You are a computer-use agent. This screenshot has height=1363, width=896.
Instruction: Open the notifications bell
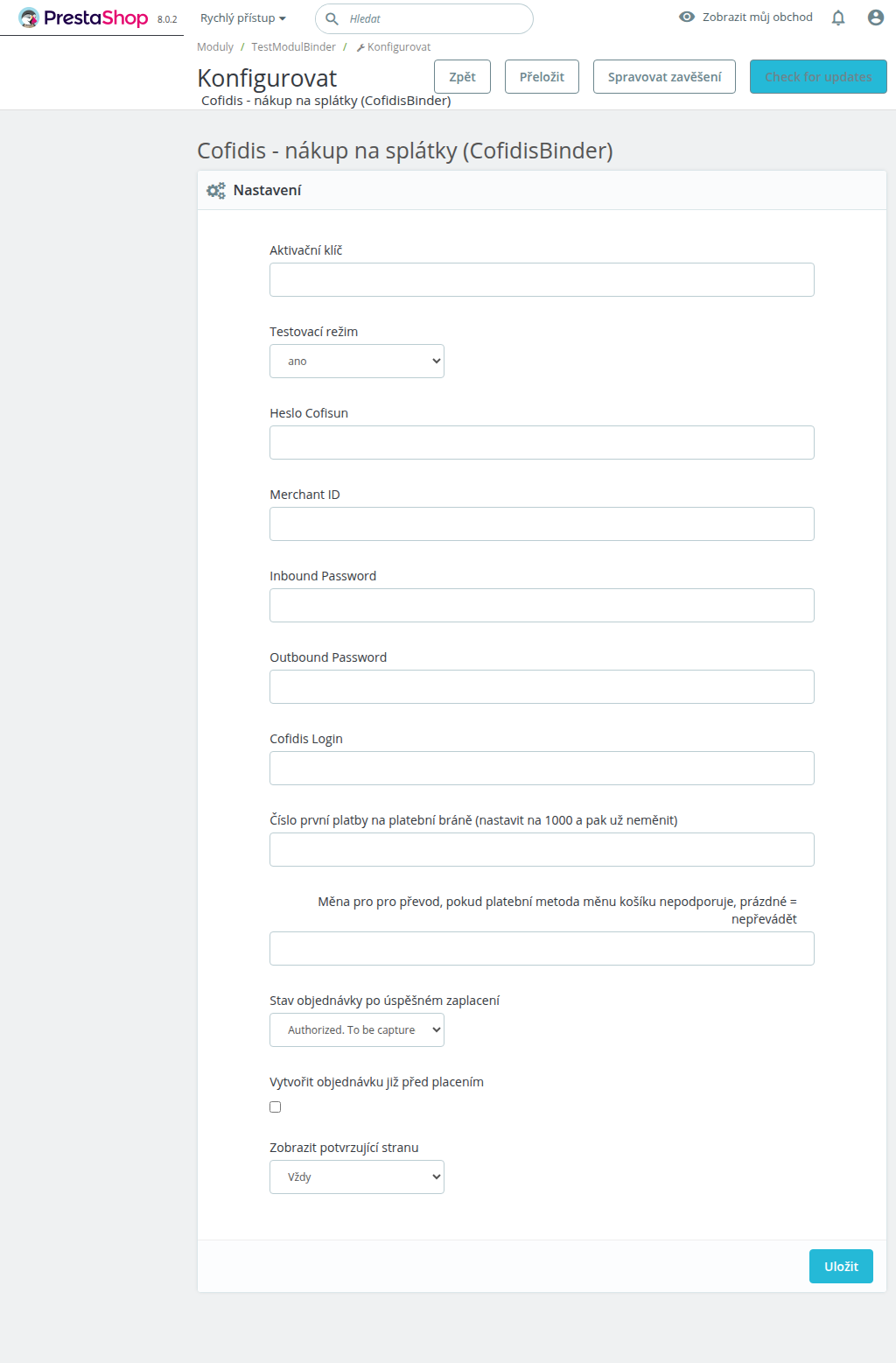click(x=838, y=18)
